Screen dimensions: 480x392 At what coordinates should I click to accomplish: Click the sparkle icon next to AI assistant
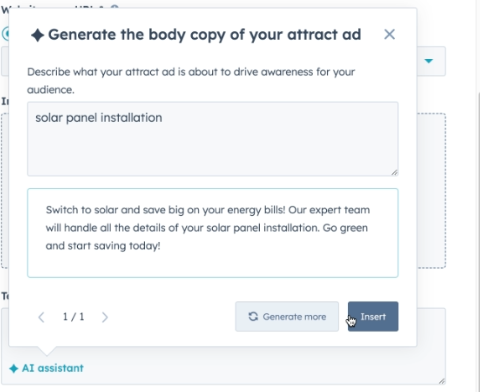14,369
